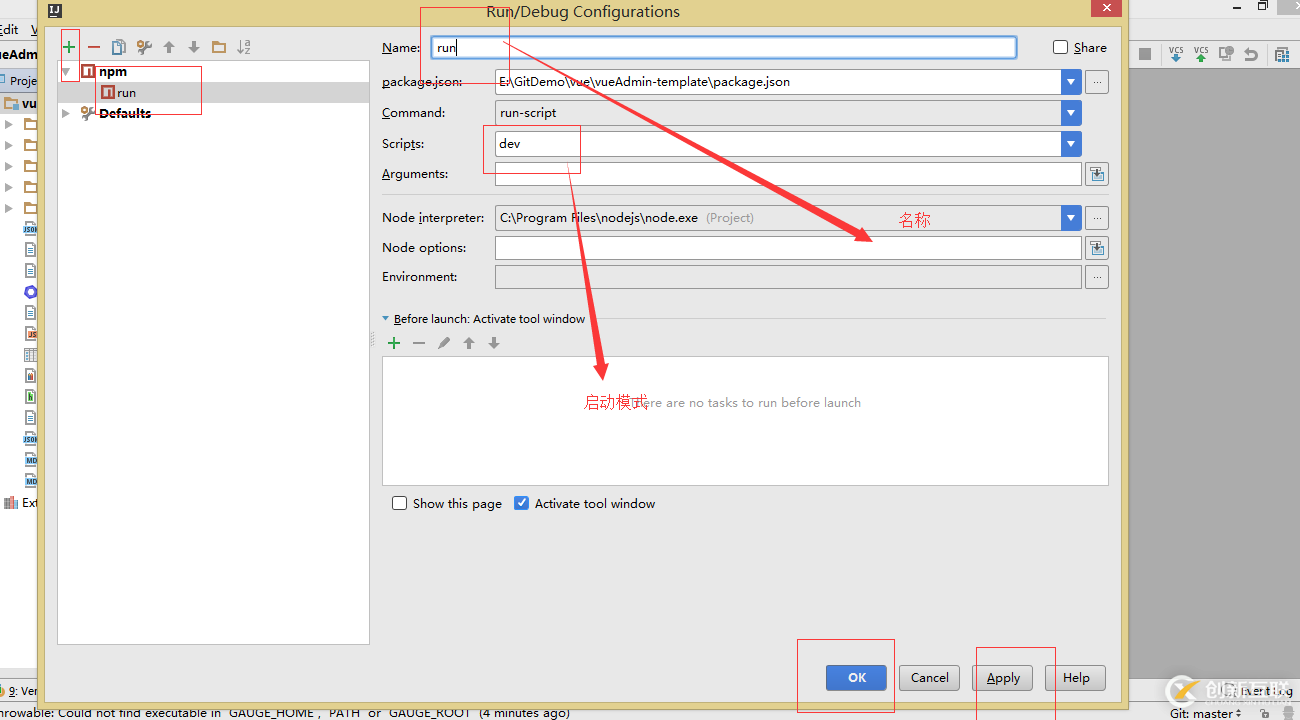Open configuration defaults wrench icon in toolbar
Screen dimensions: 1300x720
click(x=144, y=47)
